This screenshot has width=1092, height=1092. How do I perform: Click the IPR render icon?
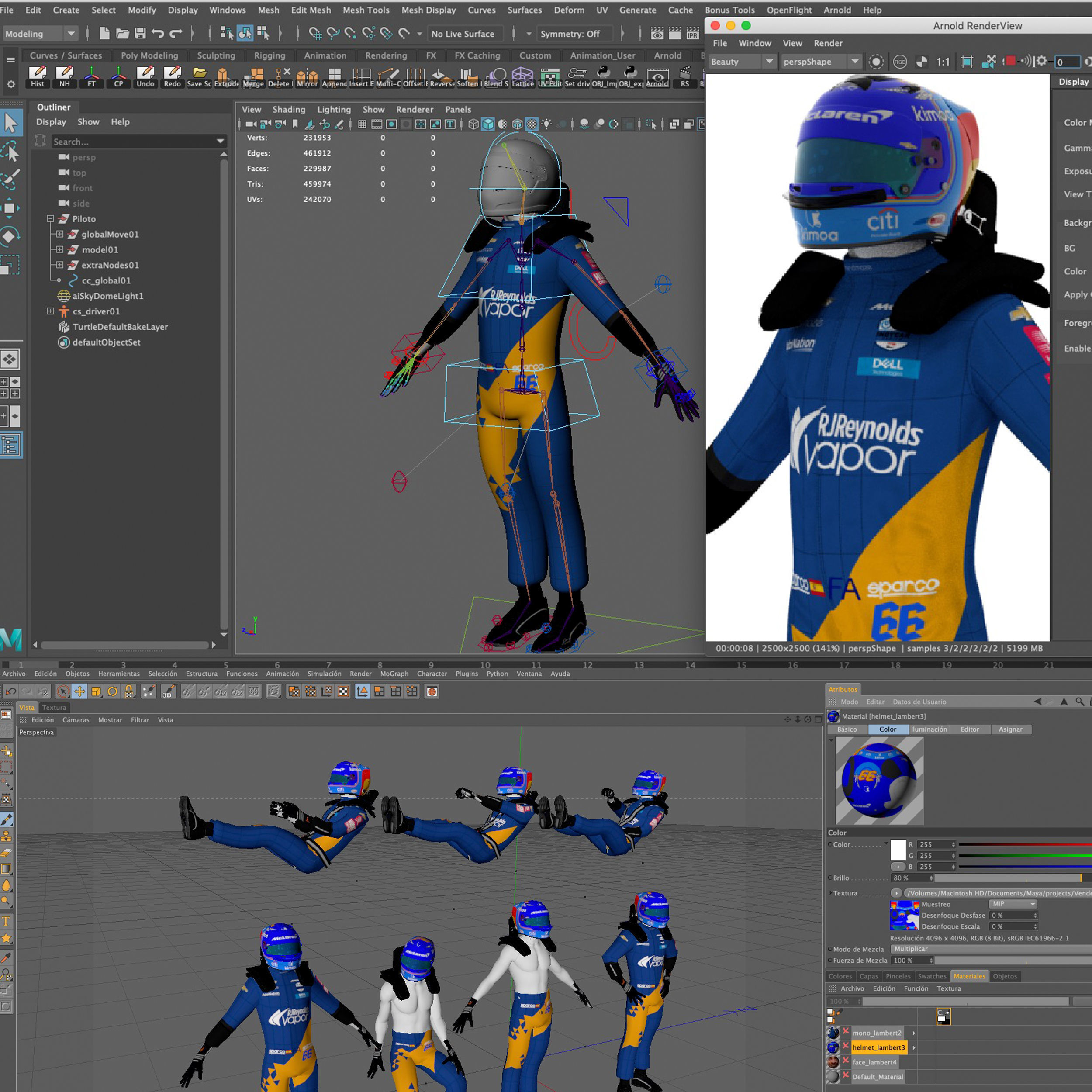coord(692,34)
